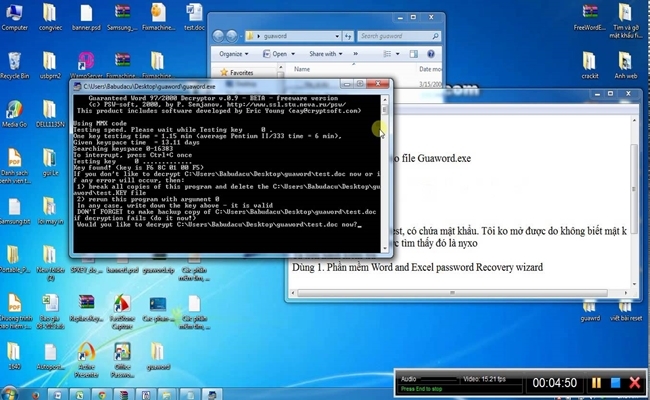Click console window scrollbar down arrow

385,248
